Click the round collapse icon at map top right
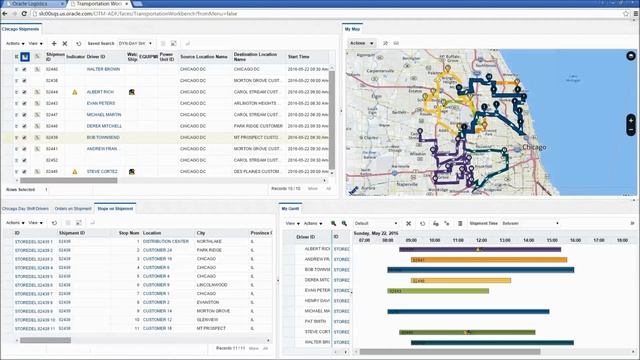640x360 pixels. pos(631,56)
